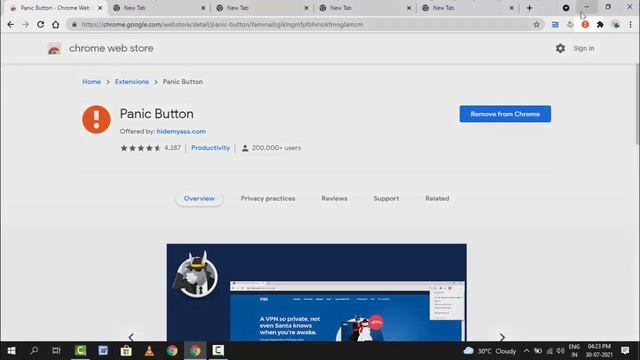Open Task View on the taskbar

click(x=56, y=351)
